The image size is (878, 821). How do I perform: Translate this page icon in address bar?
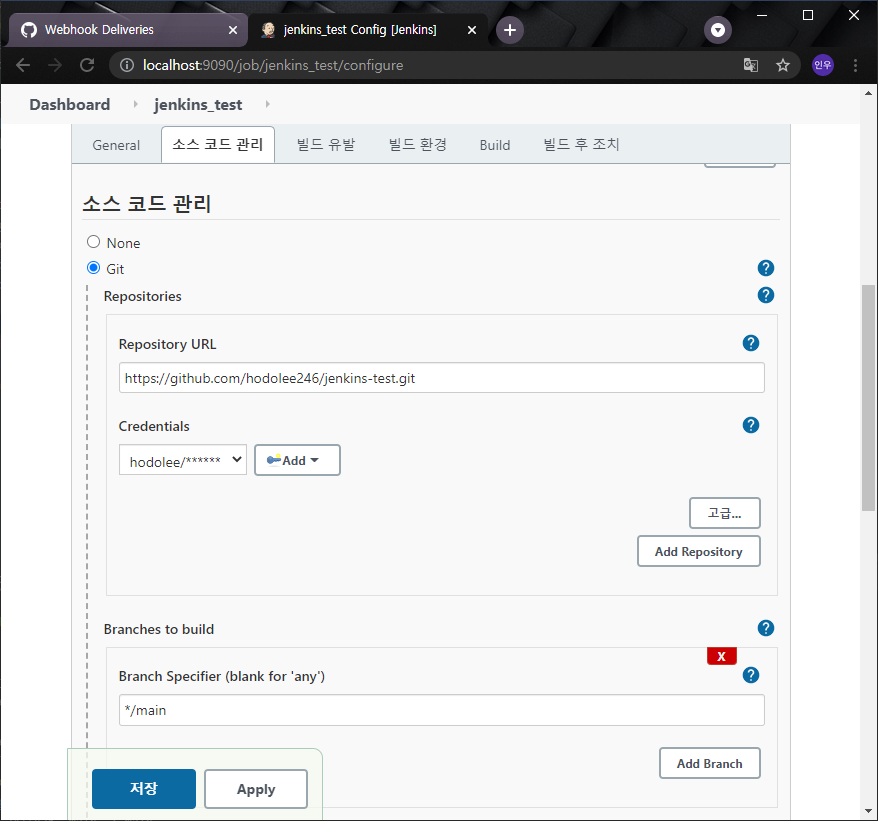[x=750, y=66]
